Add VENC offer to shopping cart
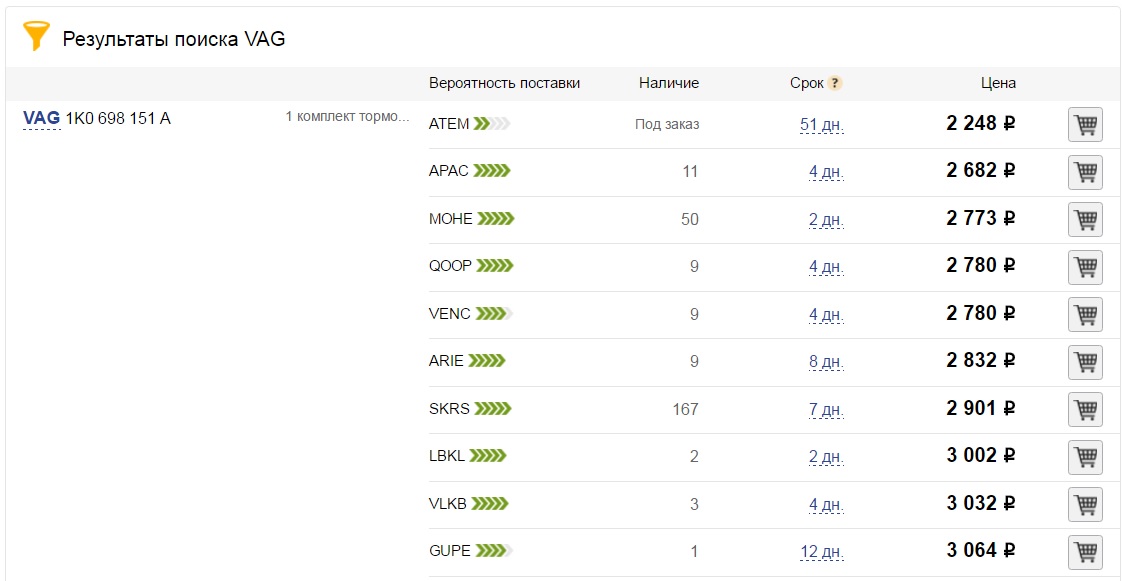The width and height of the screenshot is (1122, 581). (1085, 314)
